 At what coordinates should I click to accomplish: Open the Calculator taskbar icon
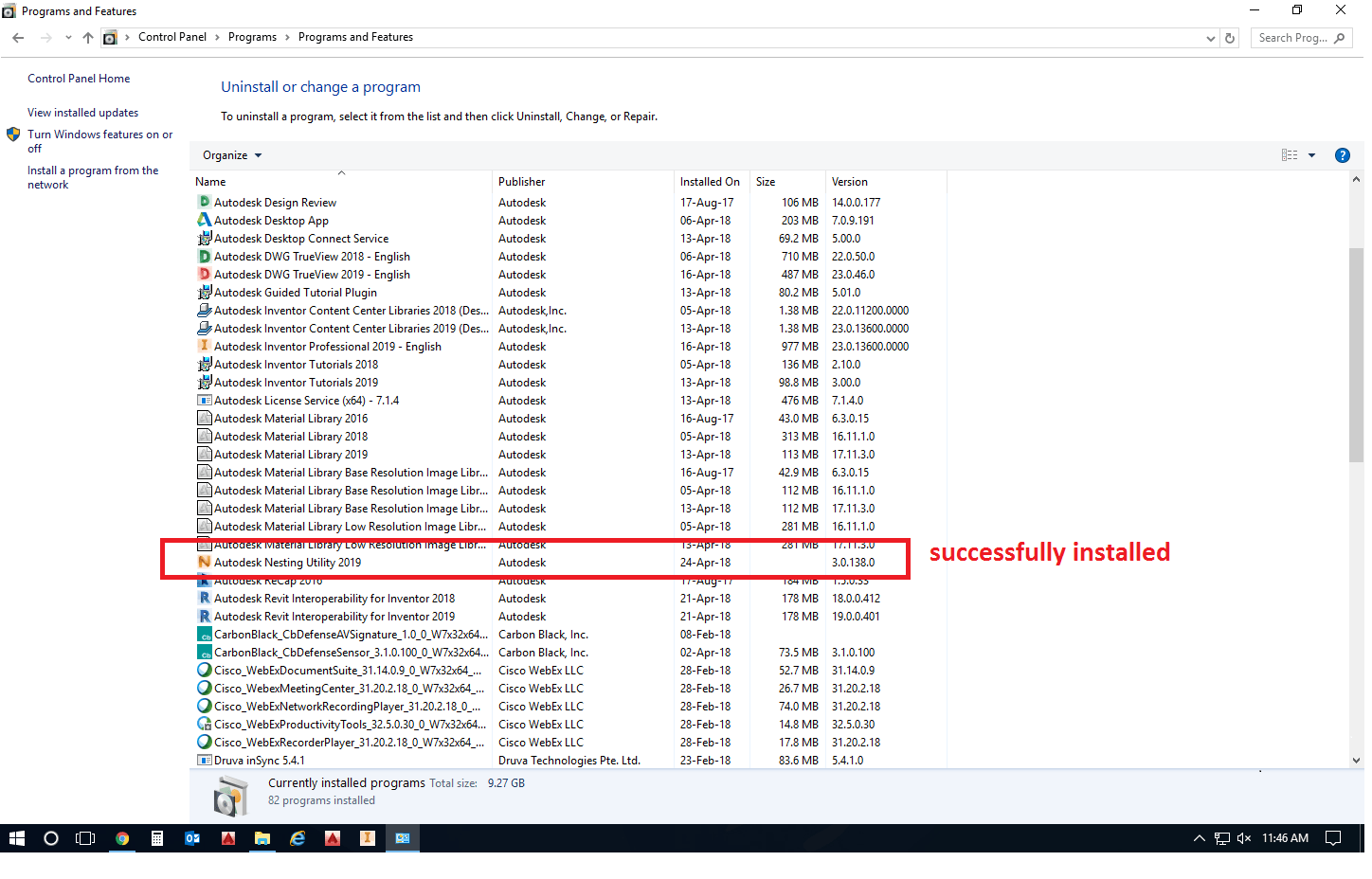pos(157,838)
